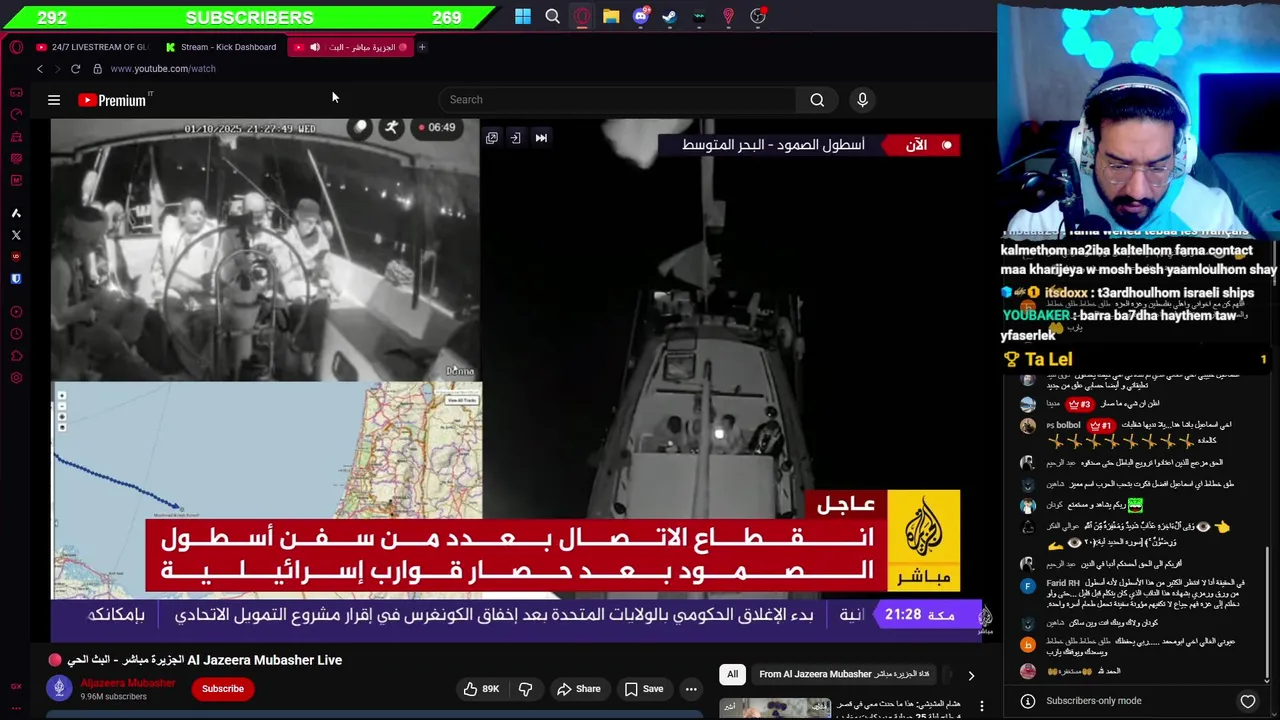This screenshot has width=1280, height=720.
Task: Click the youtube.com/watch address bar
Action: [163, 69]
